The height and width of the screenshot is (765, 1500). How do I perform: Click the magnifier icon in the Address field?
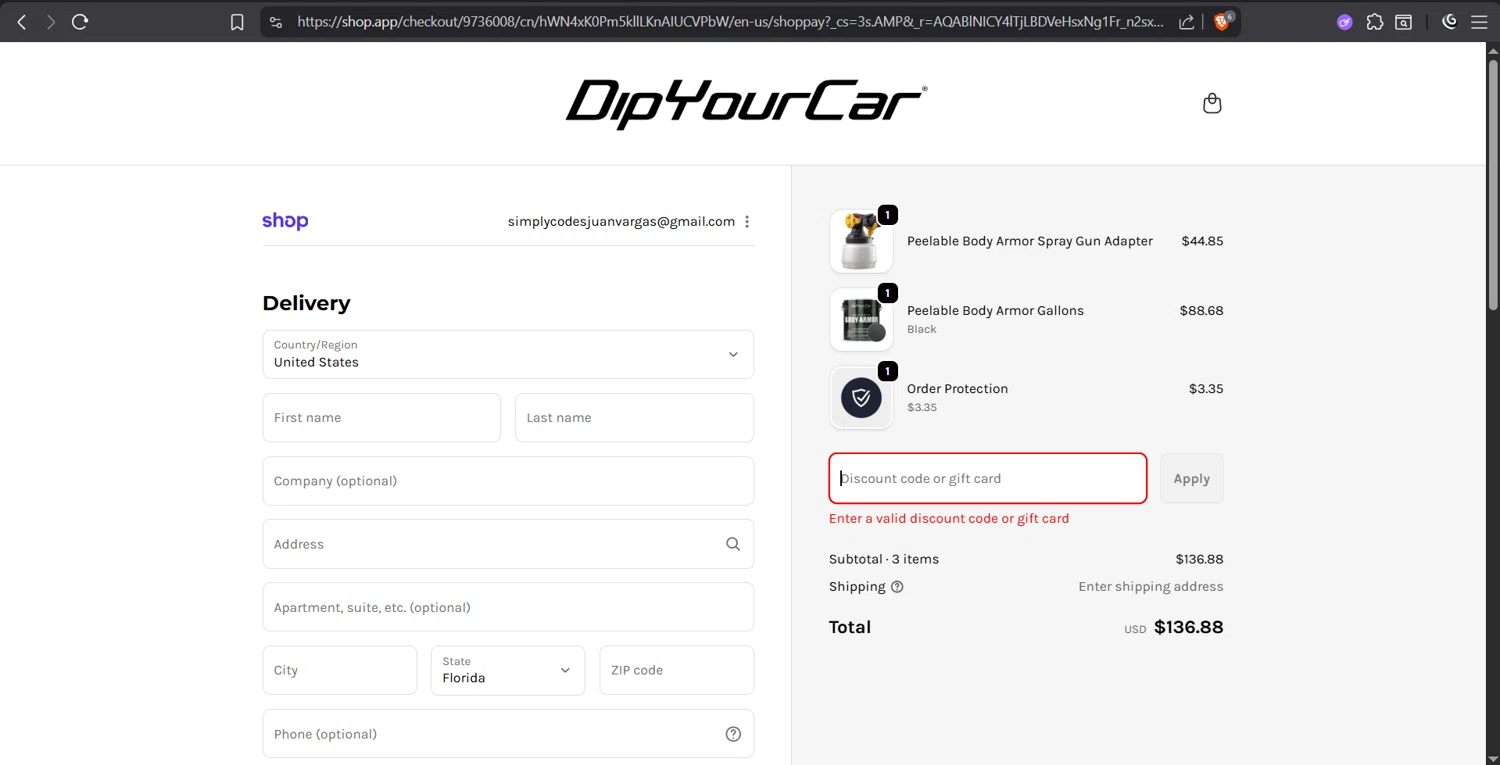pyautogui.click(x=733, y=544)
